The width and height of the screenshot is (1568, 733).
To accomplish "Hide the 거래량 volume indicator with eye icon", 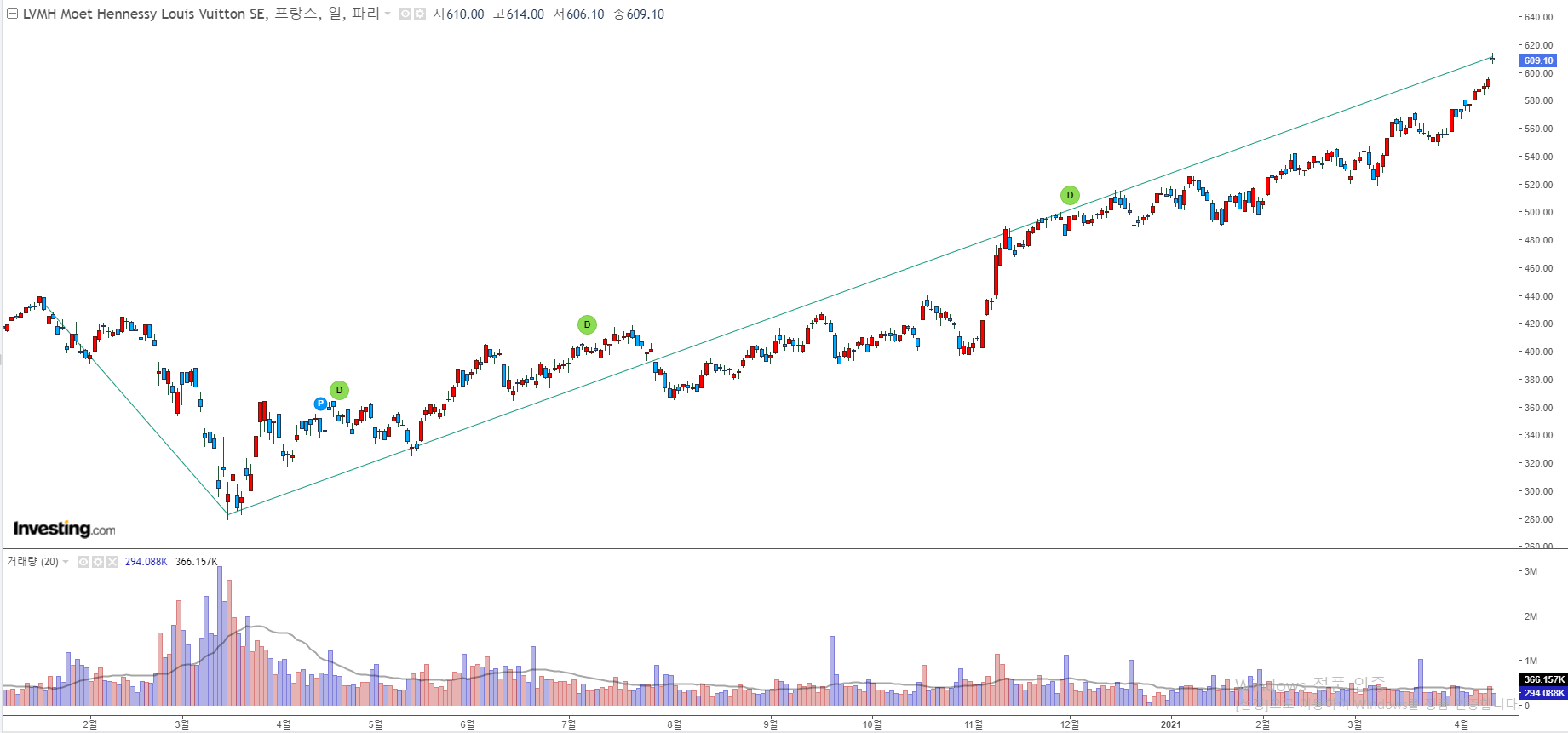I will point(83,562).
